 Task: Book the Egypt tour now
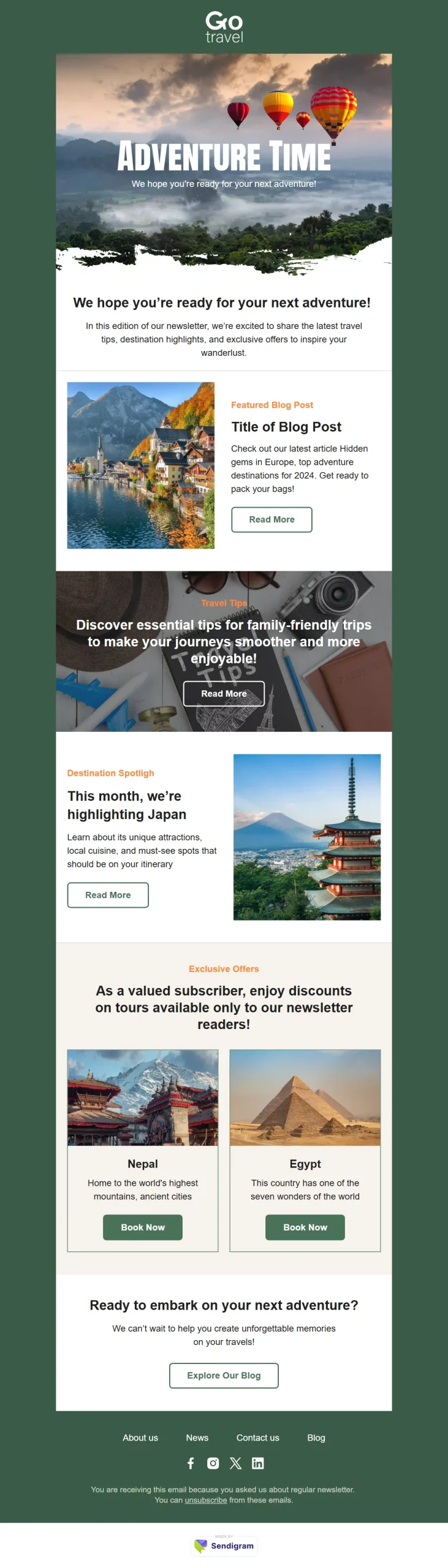(x=305, y=1227)
